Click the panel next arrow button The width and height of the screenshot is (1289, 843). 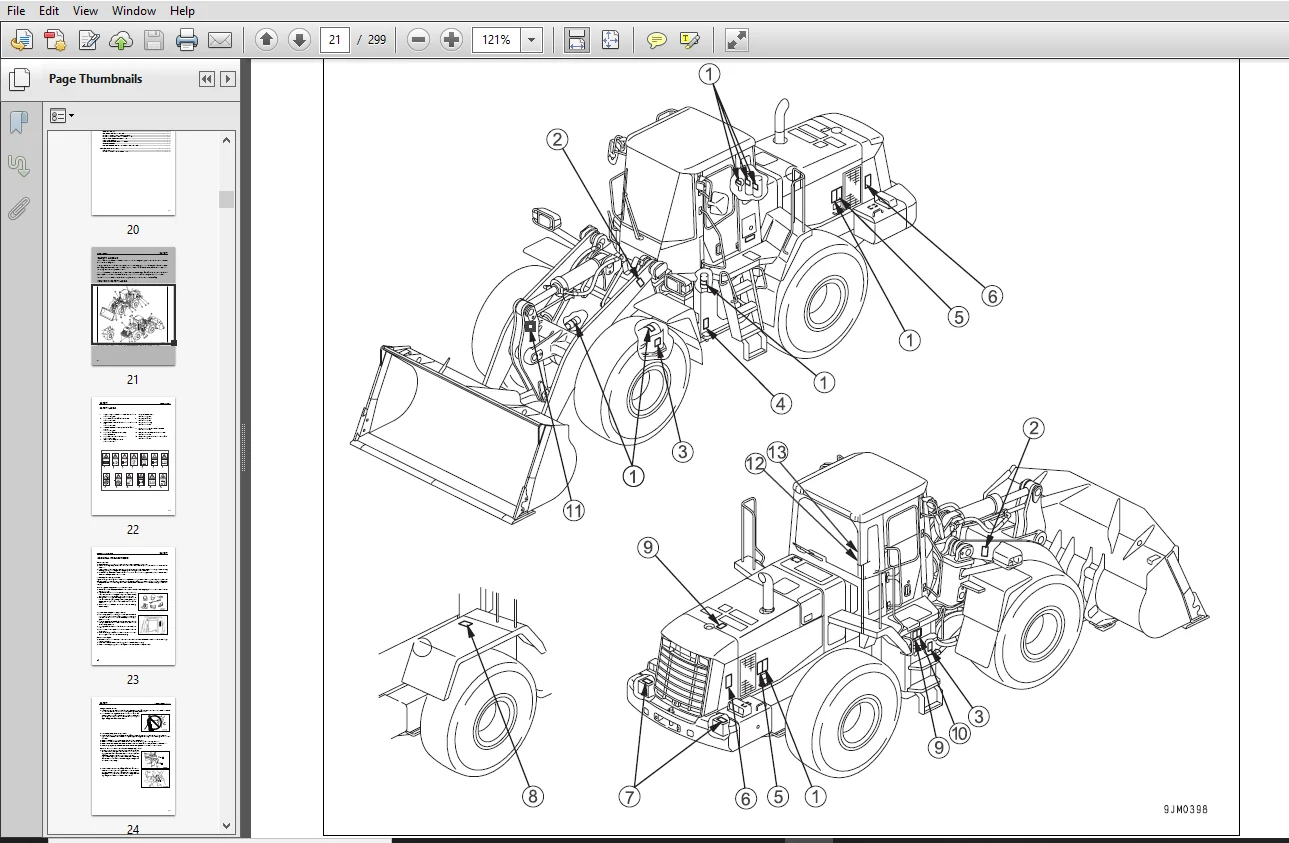(228, 79)
